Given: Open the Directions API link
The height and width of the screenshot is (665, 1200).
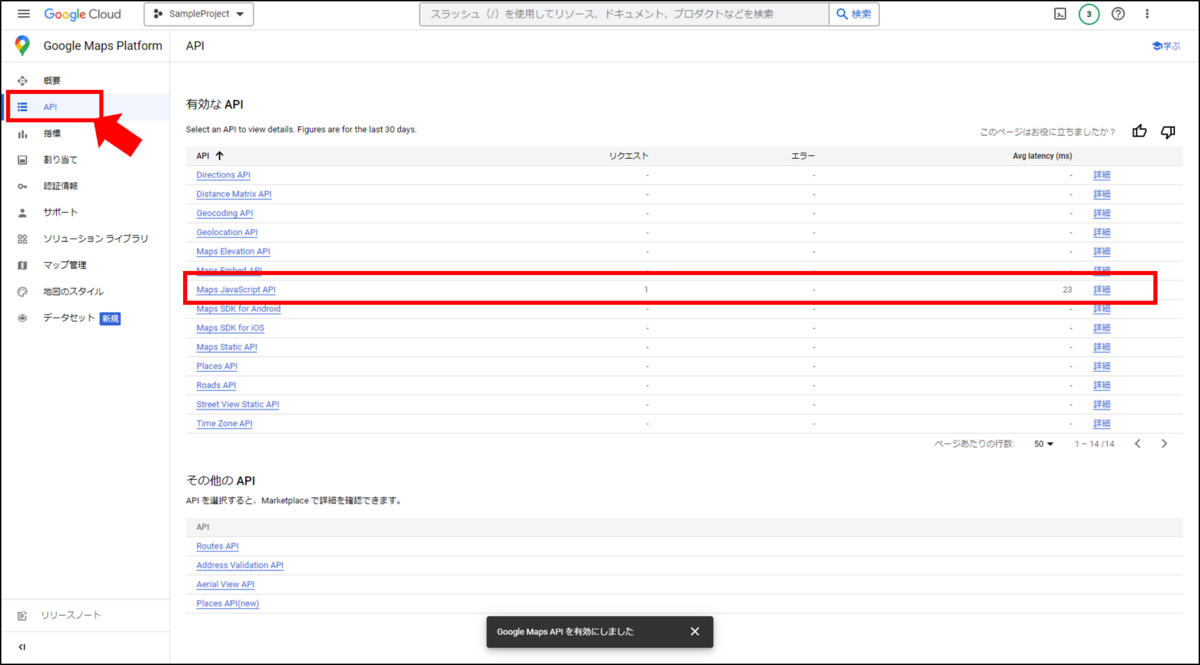Looking at the screenshot, I should pyautogui.click(x=223, y=175).
